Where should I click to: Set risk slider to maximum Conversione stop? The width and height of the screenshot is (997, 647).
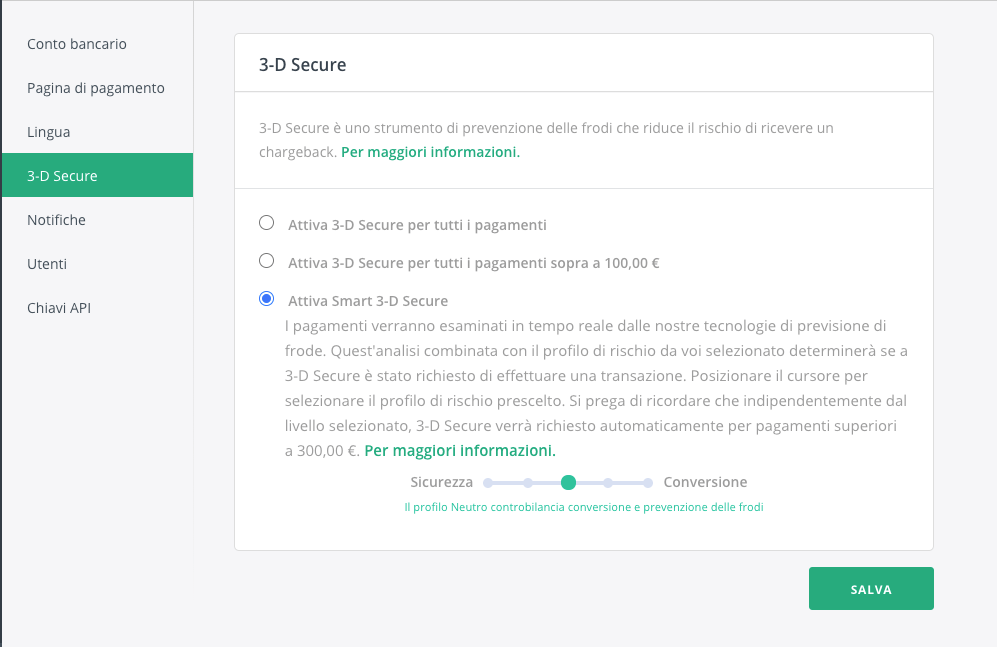648,482
